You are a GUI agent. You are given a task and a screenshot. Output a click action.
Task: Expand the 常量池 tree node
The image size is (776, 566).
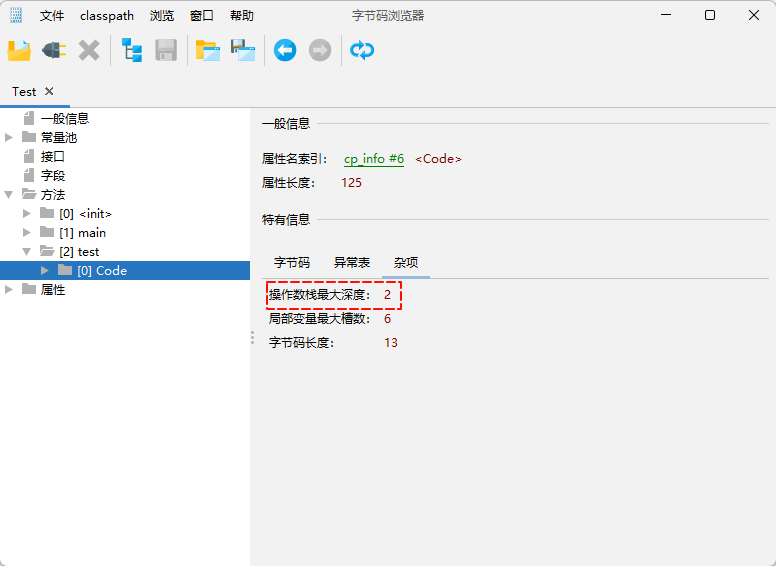pos(9,137)
